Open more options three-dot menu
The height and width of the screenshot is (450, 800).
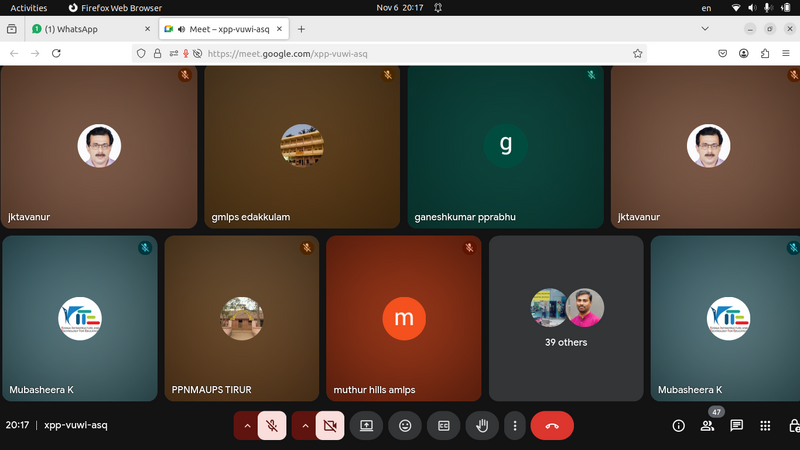click(514, 425)
